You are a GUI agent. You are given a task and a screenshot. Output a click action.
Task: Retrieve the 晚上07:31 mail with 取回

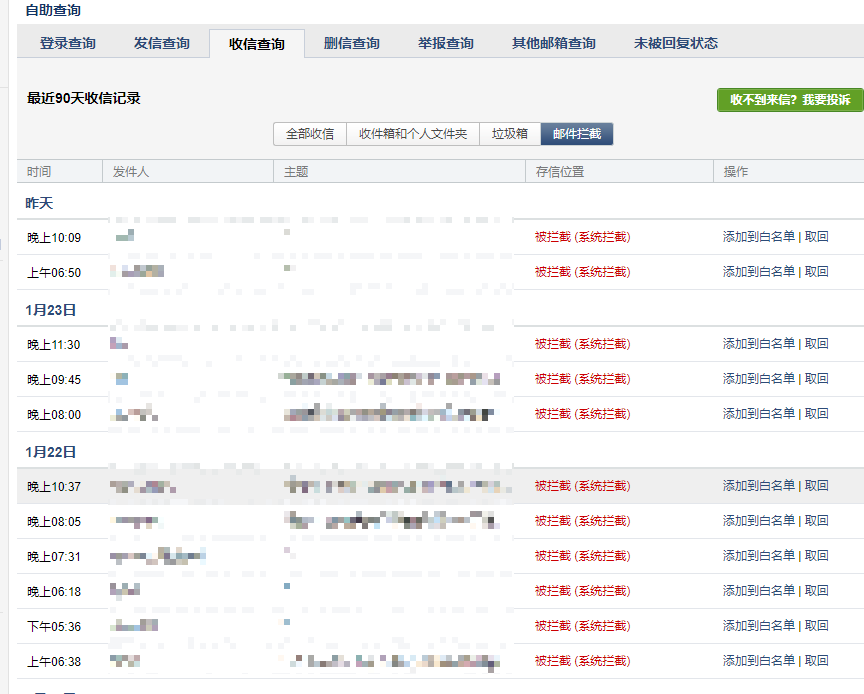[x=817, y=556]
